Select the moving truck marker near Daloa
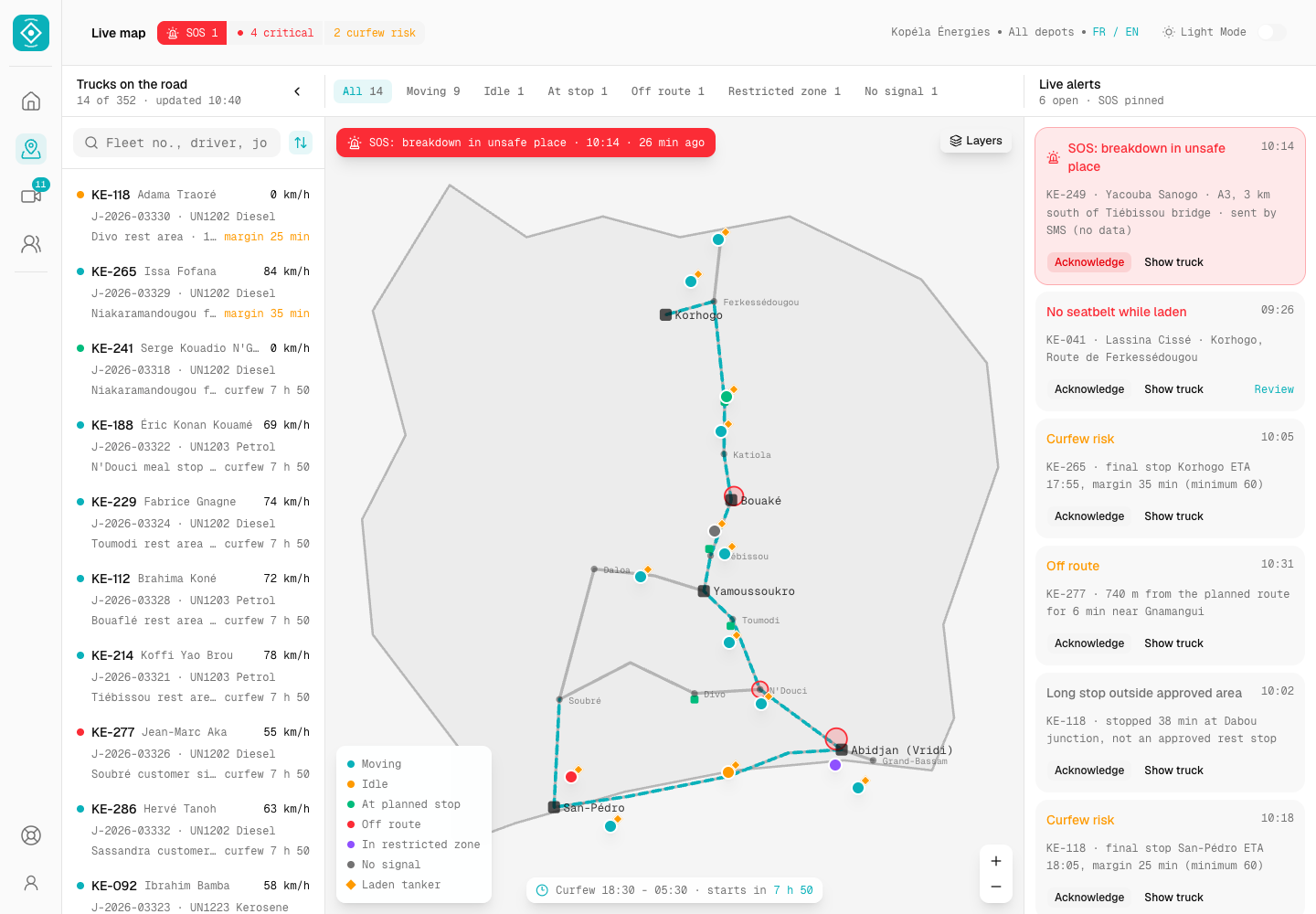1316x914 pixels. click(641, 577)
